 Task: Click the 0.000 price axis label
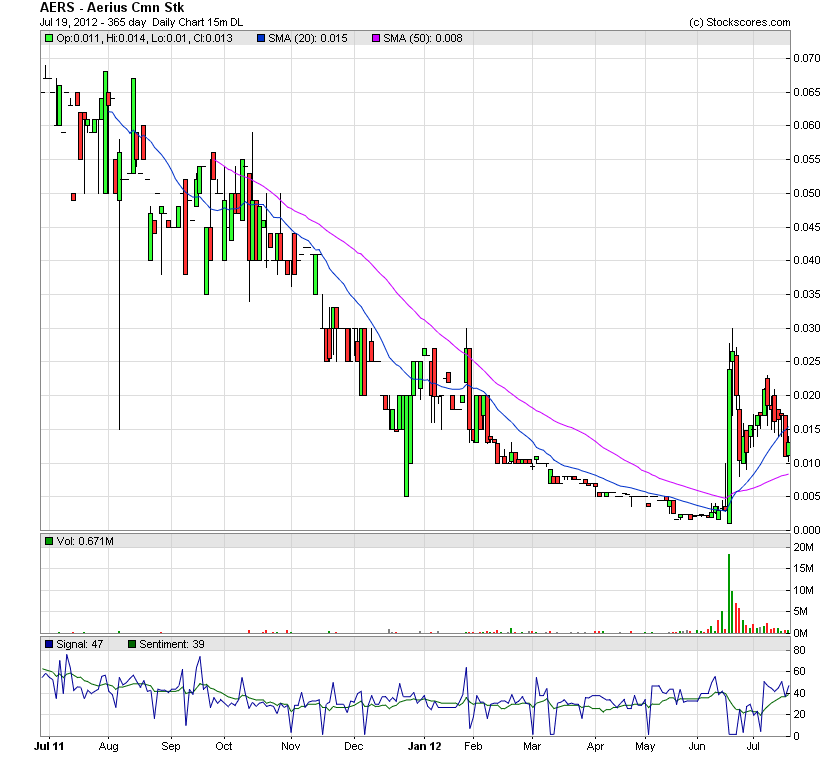[807, 530]
